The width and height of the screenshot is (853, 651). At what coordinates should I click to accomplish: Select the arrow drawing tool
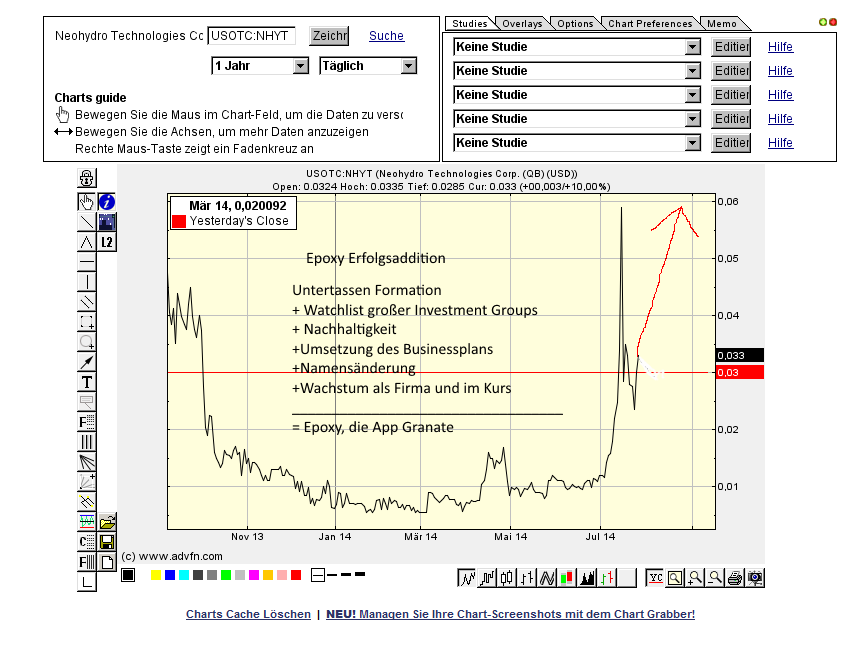point(87,362)
